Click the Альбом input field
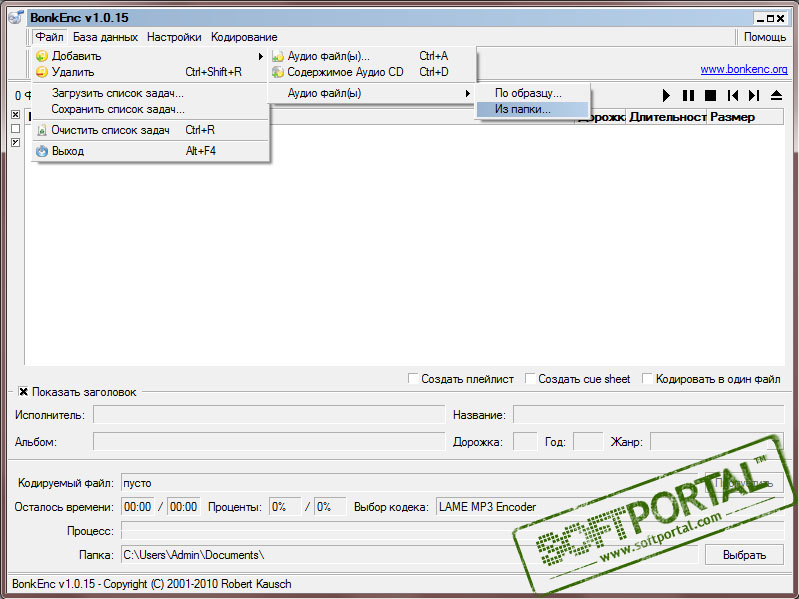This screenshot has width=799, height=599. point(269,442)
